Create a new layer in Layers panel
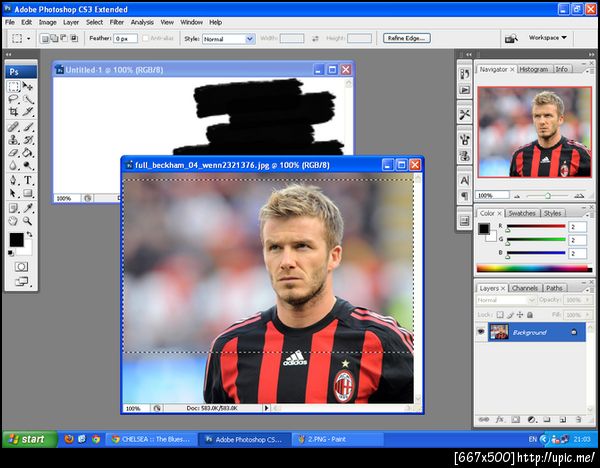 [562, 420]
